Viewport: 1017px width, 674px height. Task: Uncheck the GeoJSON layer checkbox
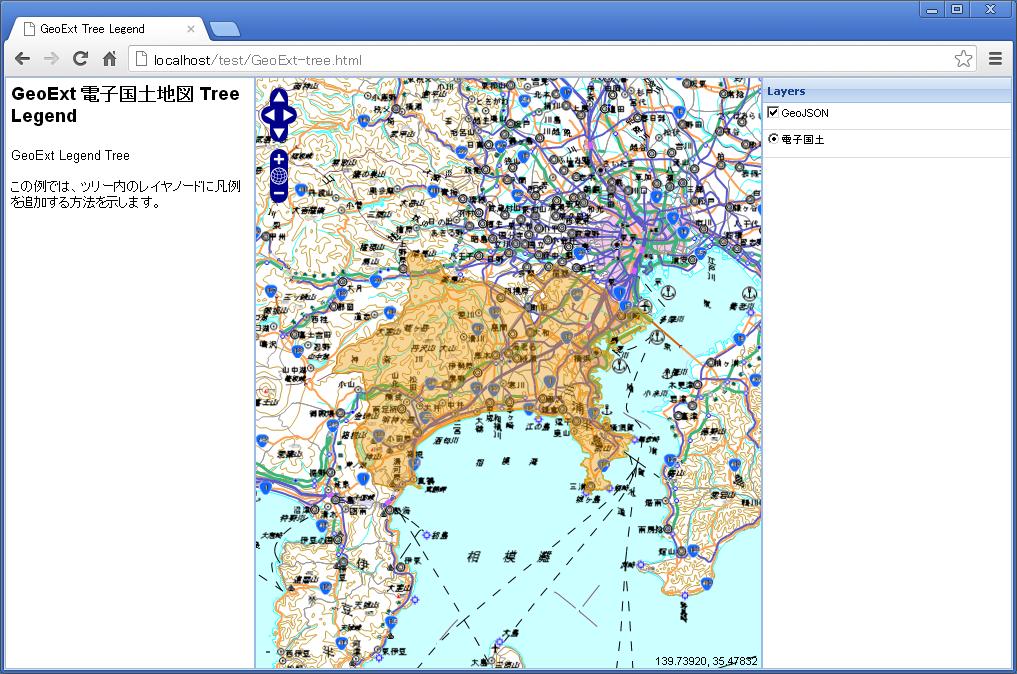click(x=773, y=113)
